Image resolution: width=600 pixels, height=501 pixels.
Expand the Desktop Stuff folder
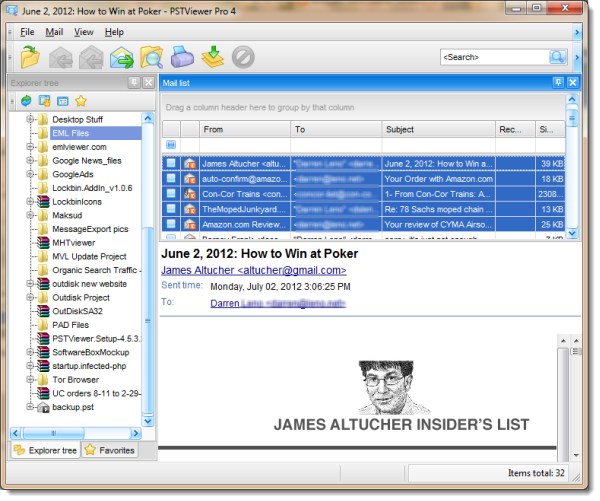pyautogui.click(x=30, y=119)
